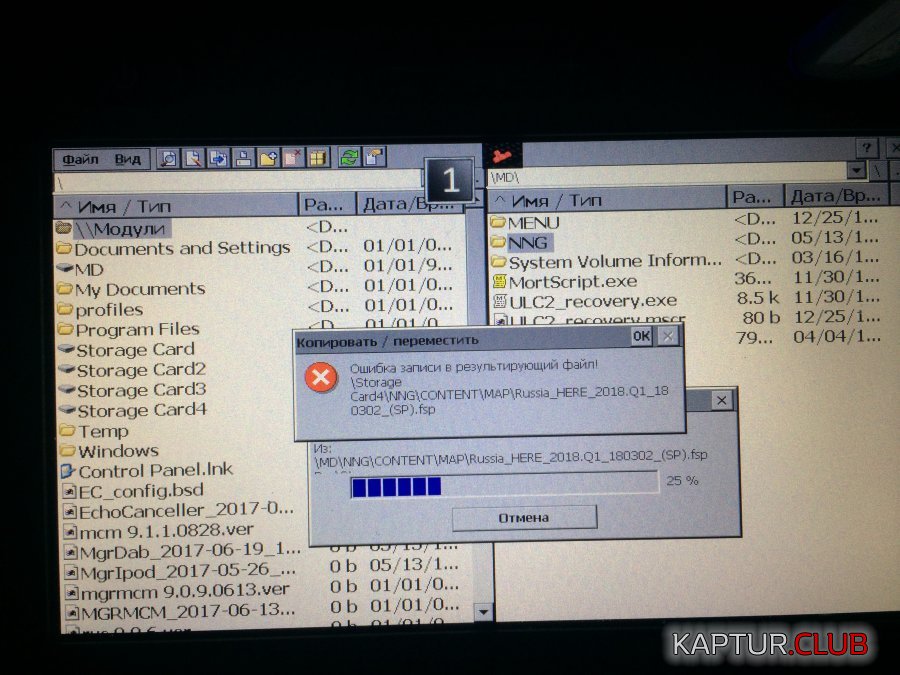Click the left panel scrollbar down arrow
The height and width of the screenshot is (675, 900).
point(483,610)
